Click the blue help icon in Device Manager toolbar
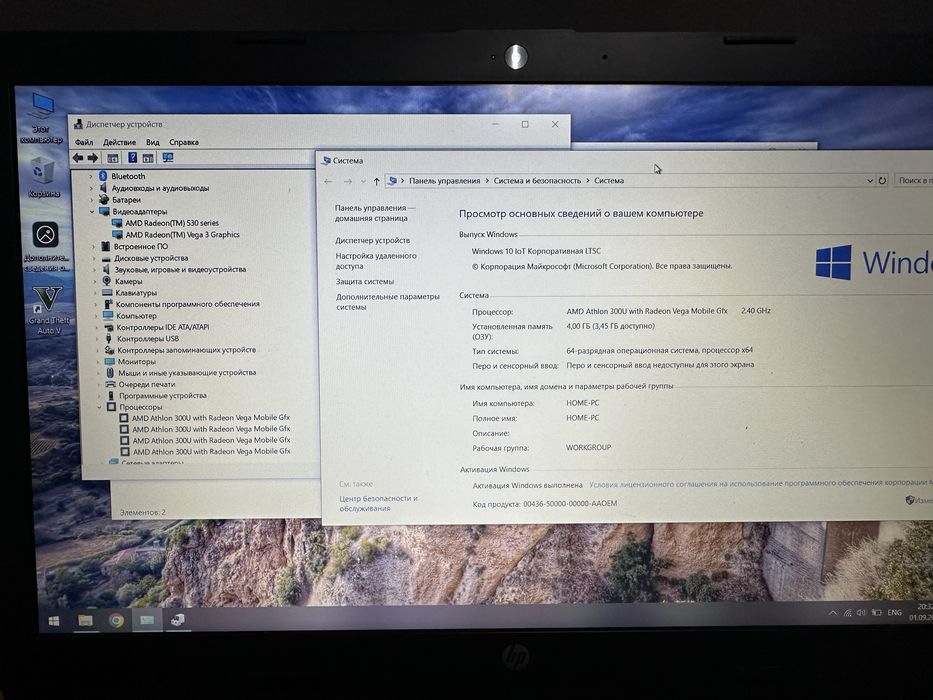933x700 pixels. [132, 158]
